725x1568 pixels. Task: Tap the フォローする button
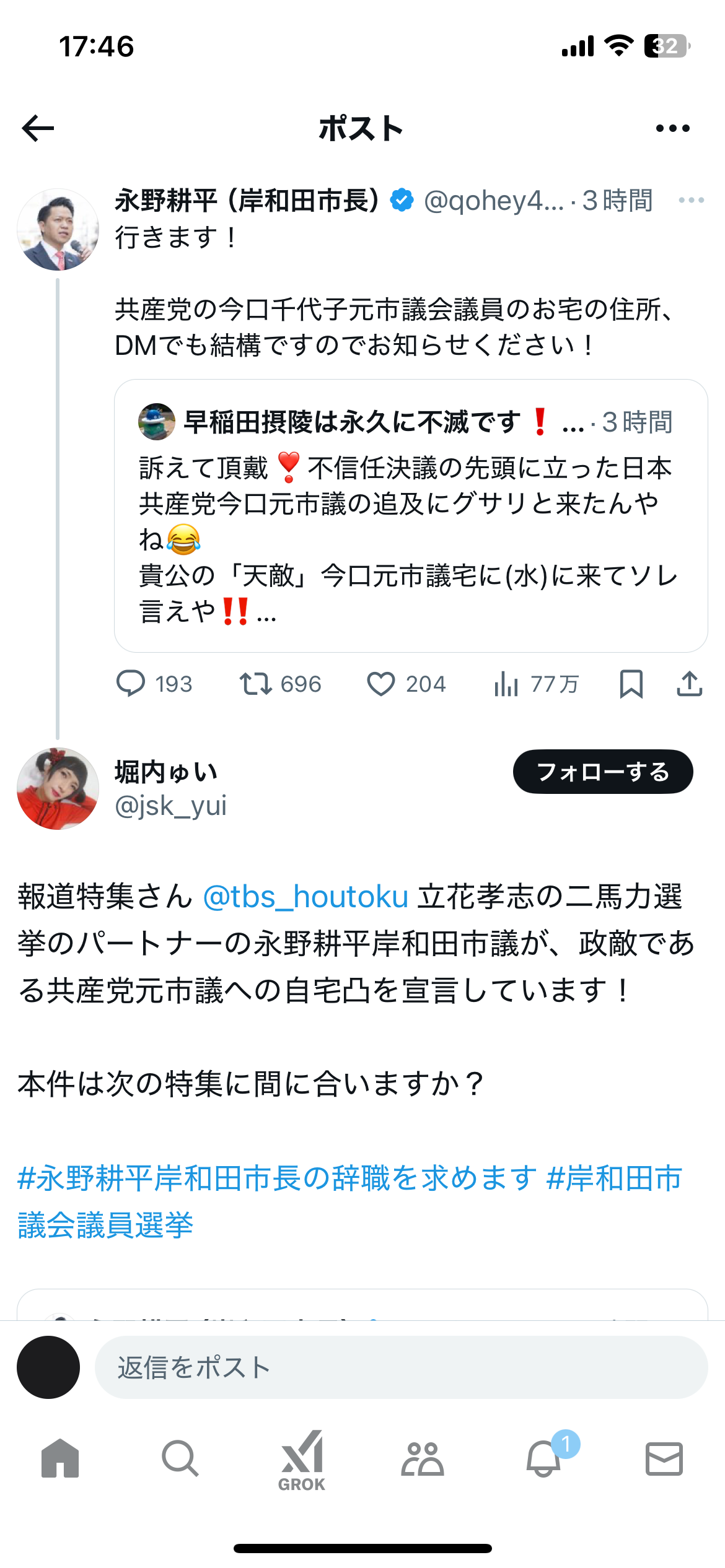click(x=602, y=772)
